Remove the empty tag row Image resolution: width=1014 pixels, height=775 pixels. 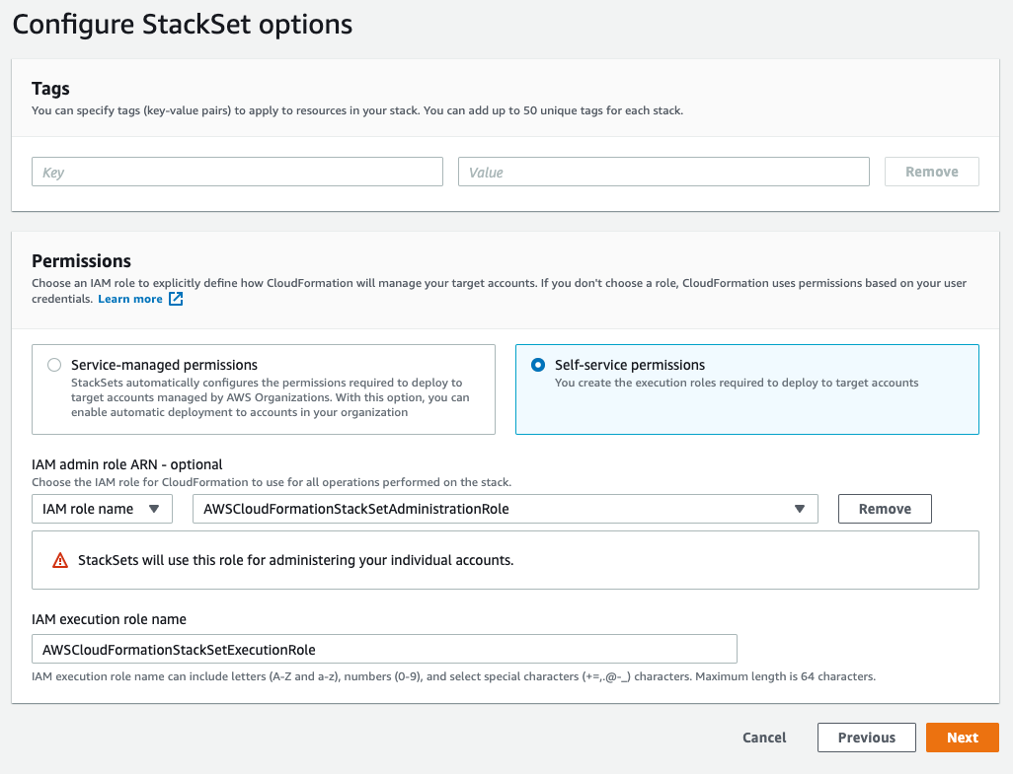(931, 171)
